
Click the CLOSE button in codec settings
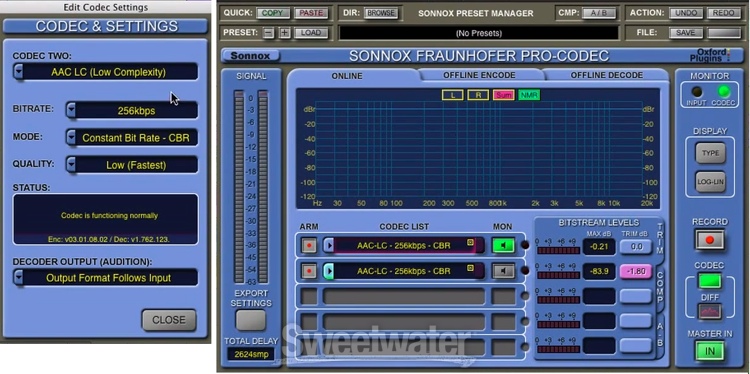coord(169,320)
